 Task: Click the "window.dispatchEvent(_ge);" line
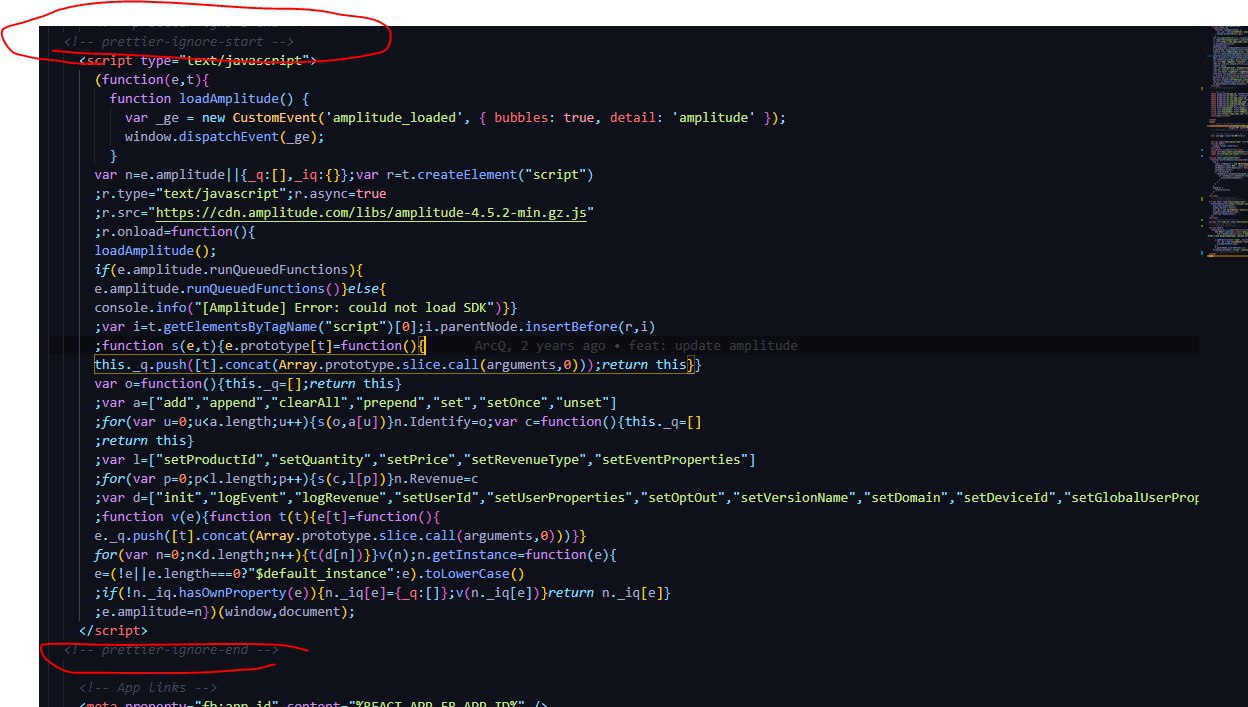[225, 137]
